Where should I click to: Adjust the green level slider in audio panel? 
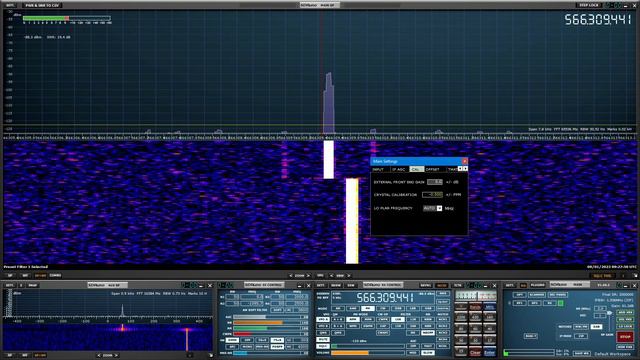pos(267,329)
